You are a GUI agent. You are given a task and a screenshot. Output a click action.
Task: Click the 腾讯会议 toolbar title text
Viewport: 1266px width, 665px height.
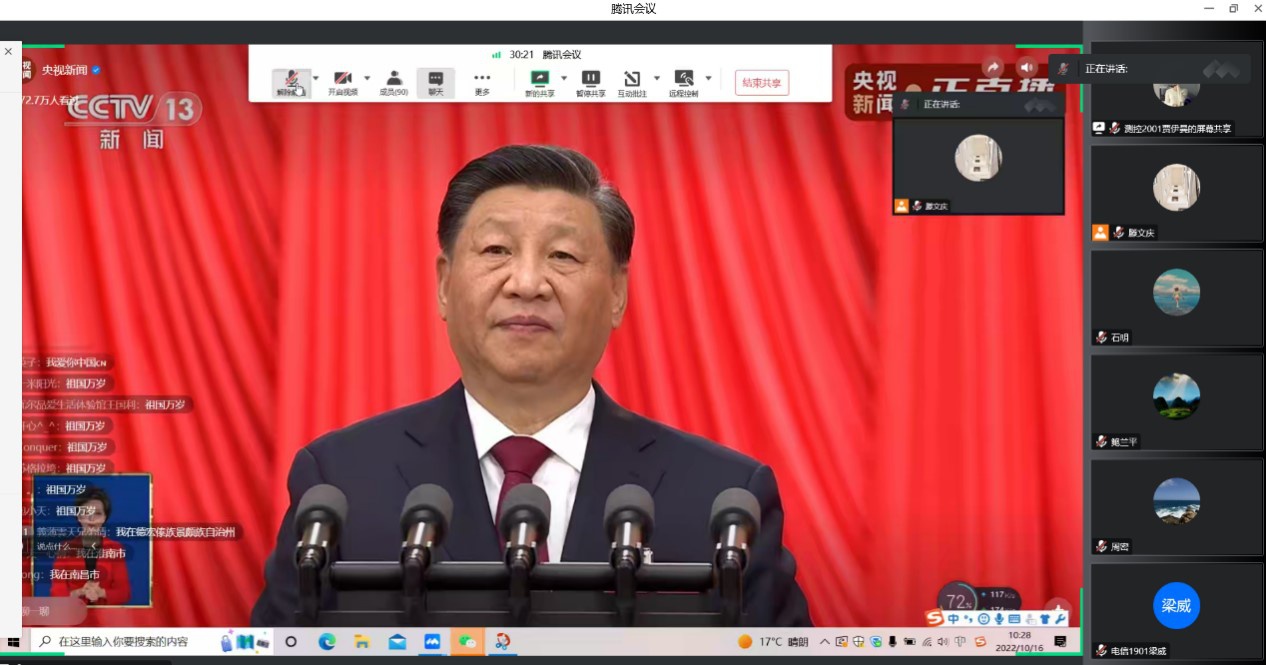pos(562,54)
